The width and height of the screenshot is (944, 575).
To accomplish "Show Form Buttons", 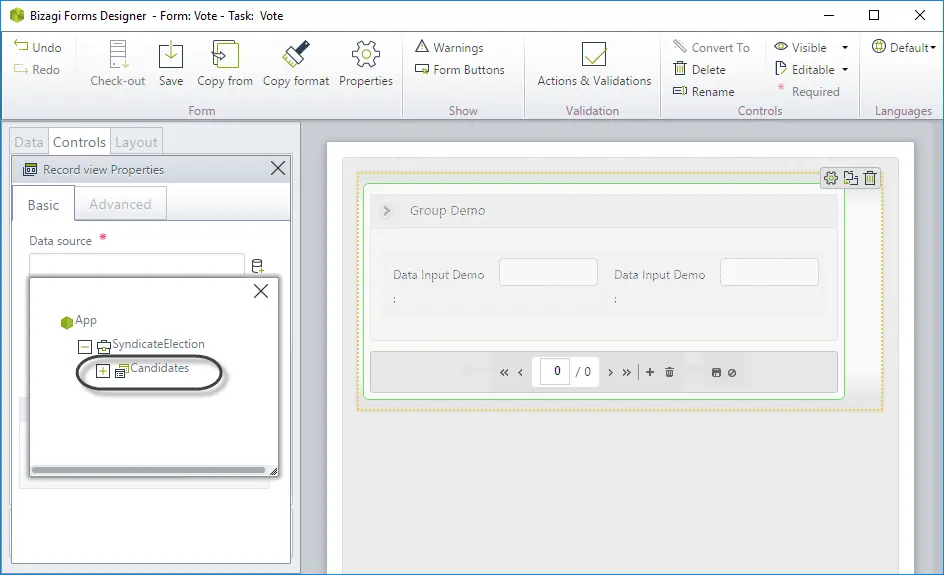I will click(460, 69).
